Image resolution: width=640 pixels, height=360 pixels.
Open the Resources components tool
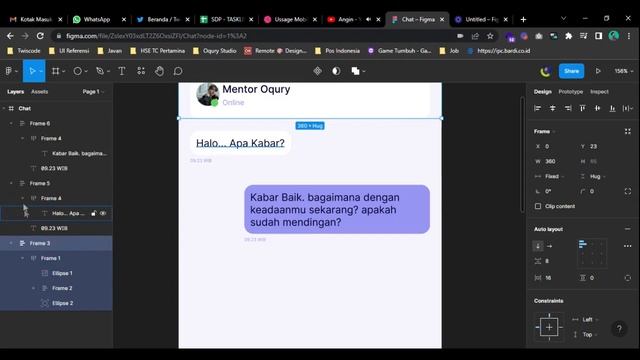point(141,71)
